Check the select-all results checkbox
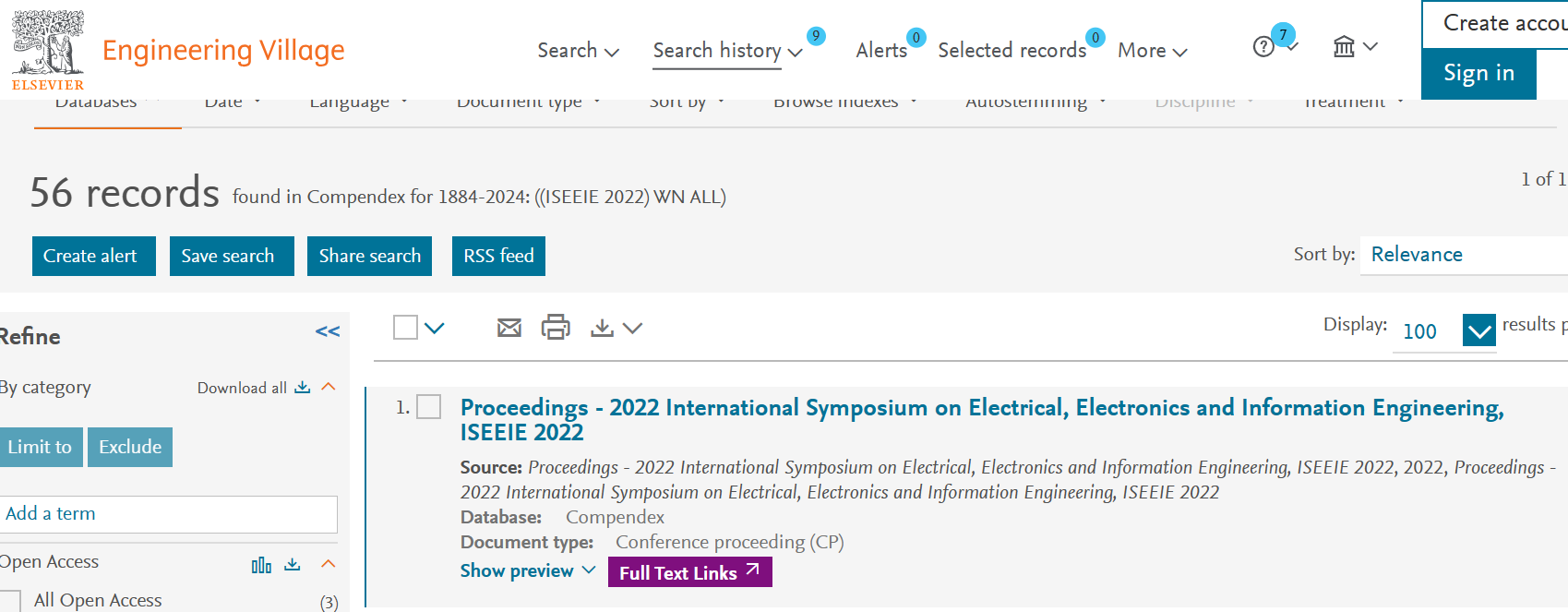The width and height of the screenshot is (1568, 612). pos(405,328)
